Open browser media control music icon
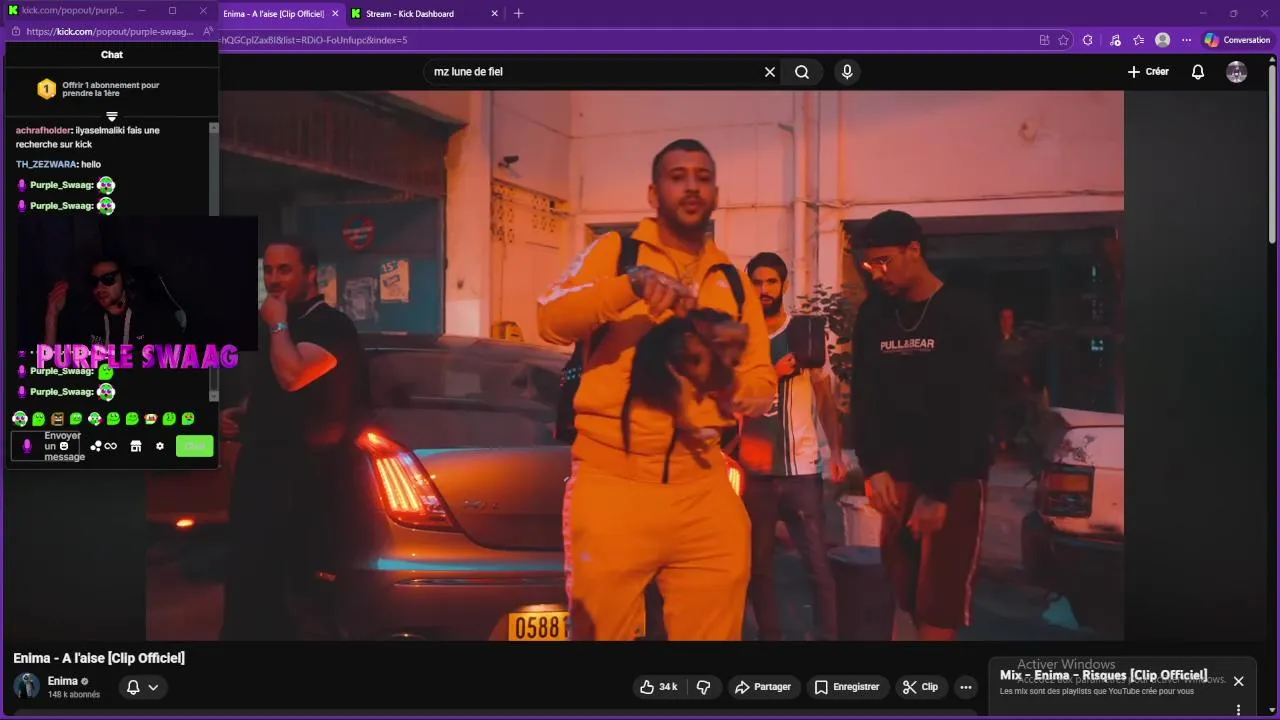 tap(1115, 40)
